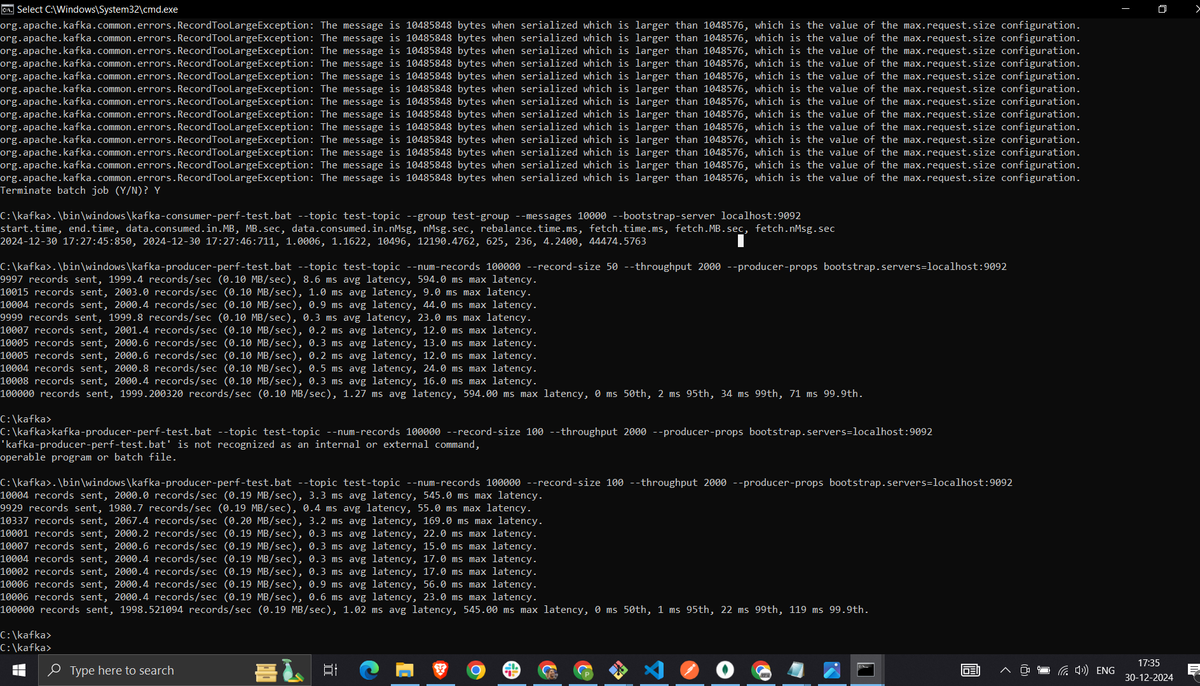The width and height of the screenshot is (1200, 686).
Task: Open MongoDB Compass leaf icon
Action: (x=726, y=670)
